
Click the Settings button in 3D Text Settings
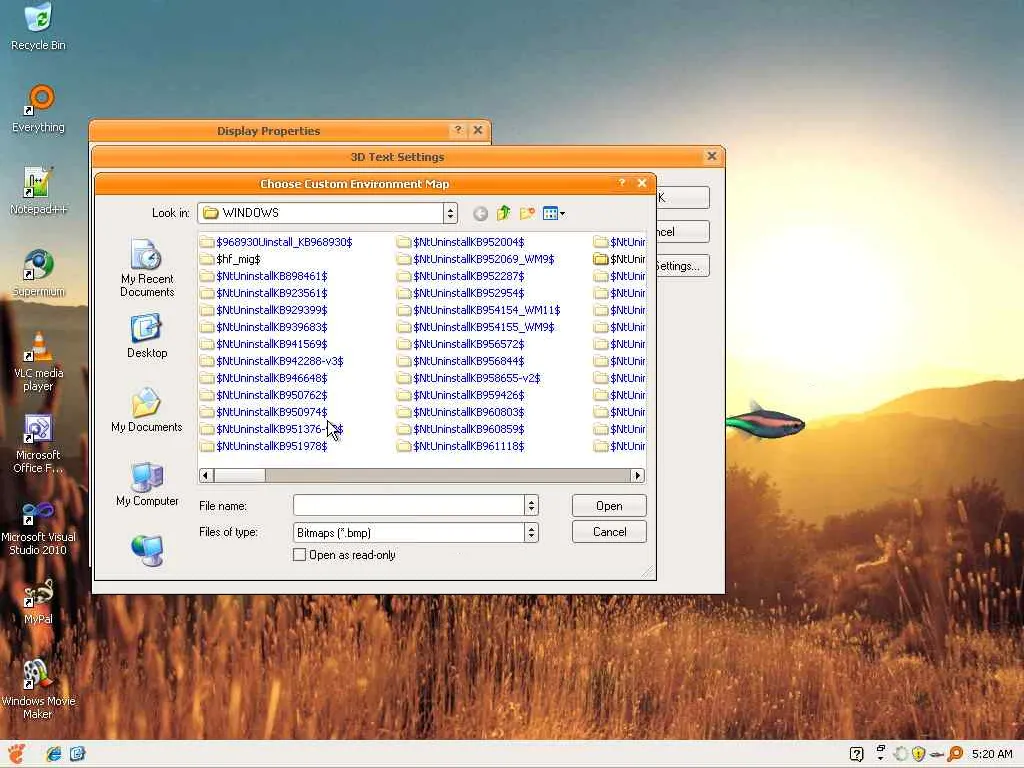point(682,266)
